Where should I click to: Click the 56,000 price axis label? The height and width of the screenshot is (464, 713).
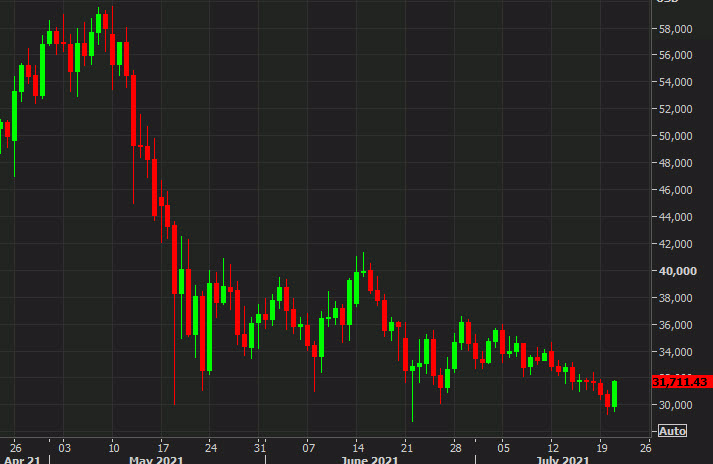(675, 55)
